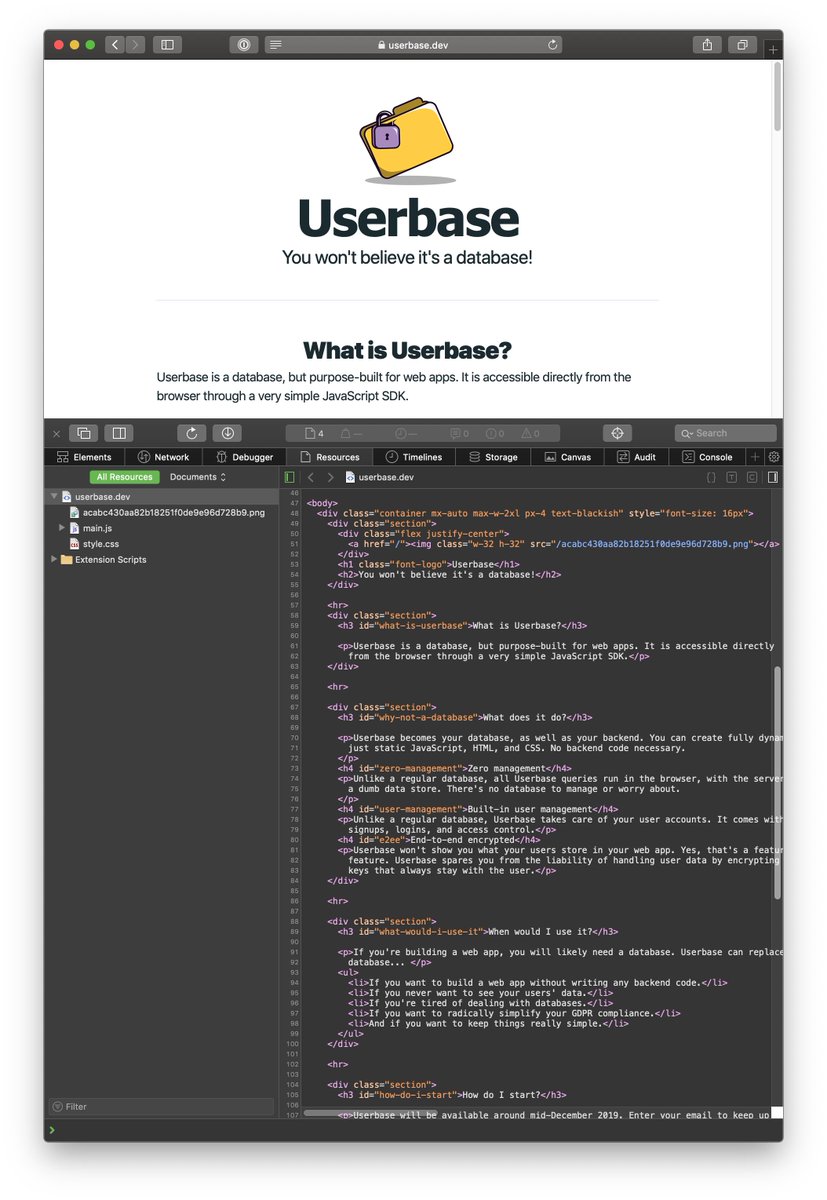Open the 1Password extension button
The width and height of the screenshot is (827, 1200).
pos(243,45)
